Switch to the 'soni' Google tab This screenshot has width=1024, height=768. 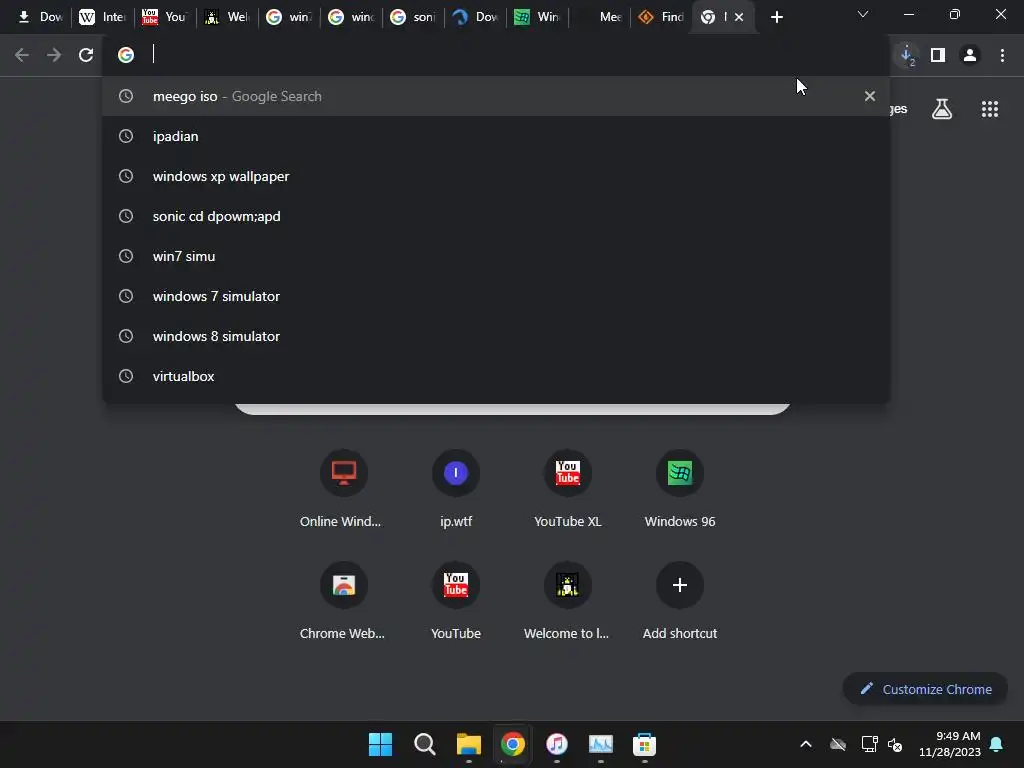pyautogui.click(x=413, y=17)
